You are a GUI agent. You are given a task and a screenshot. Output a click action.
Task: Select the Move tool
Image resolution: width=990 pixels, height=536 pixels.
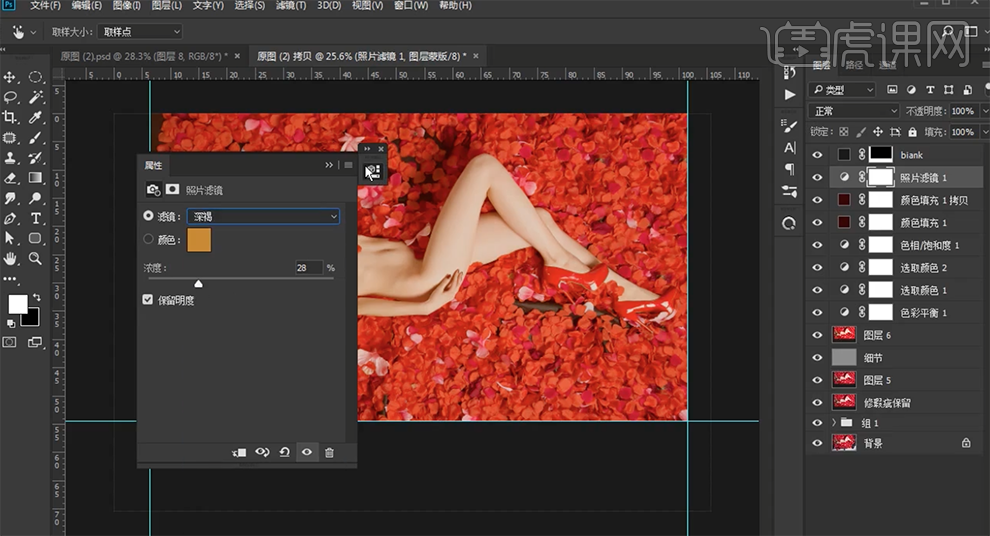11,77
